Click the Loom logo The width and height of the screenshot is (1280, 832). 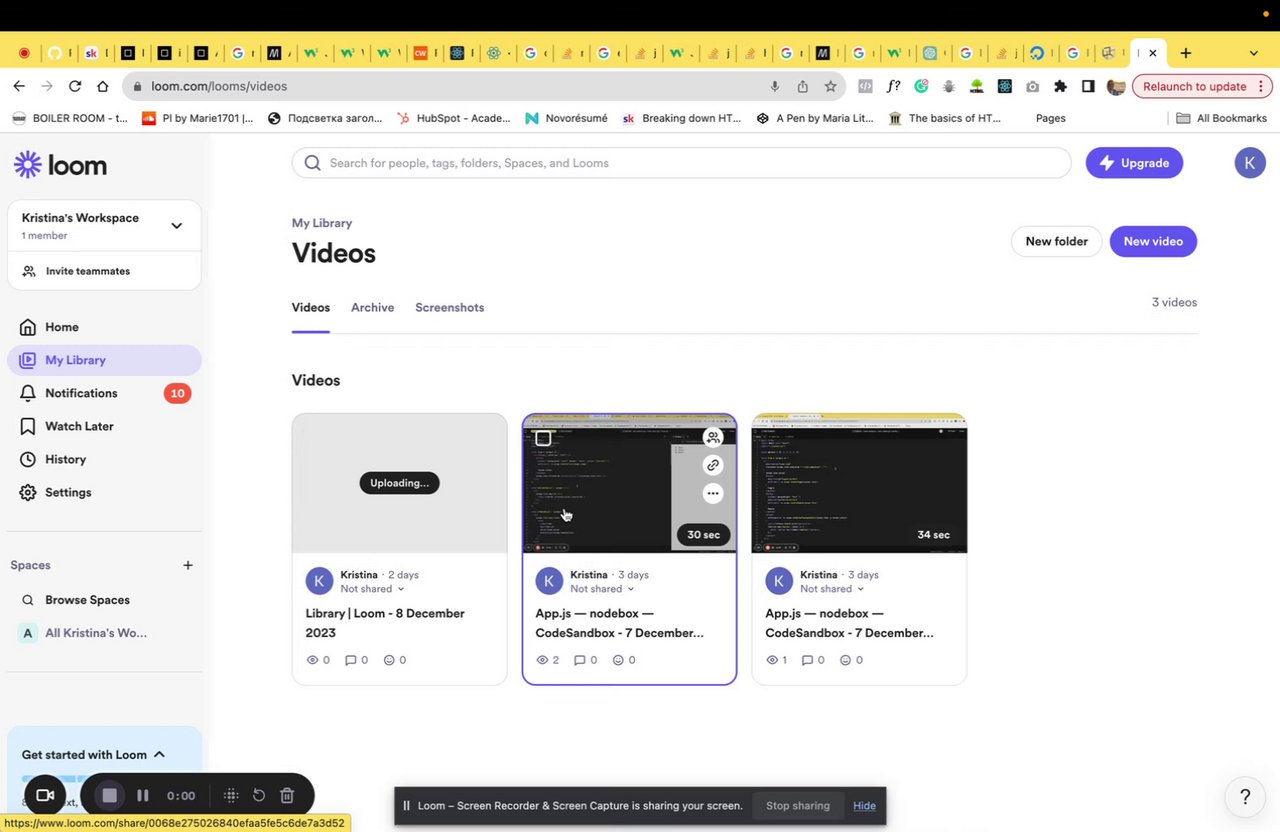click(x=60, y=165)
